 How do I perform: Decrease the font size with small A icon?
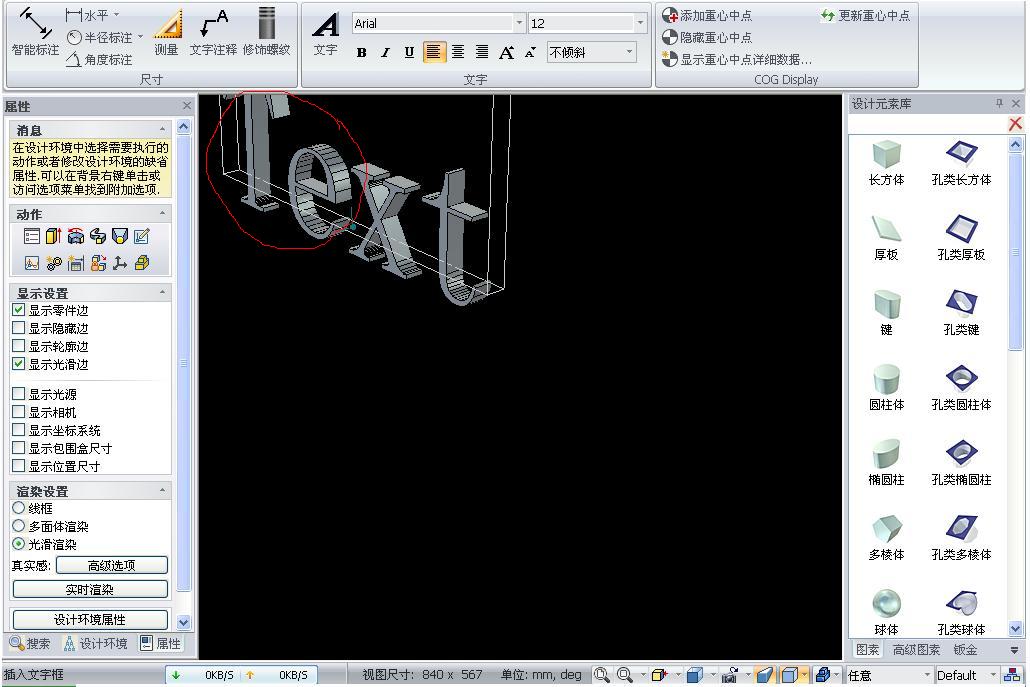(x=530, y=53)
